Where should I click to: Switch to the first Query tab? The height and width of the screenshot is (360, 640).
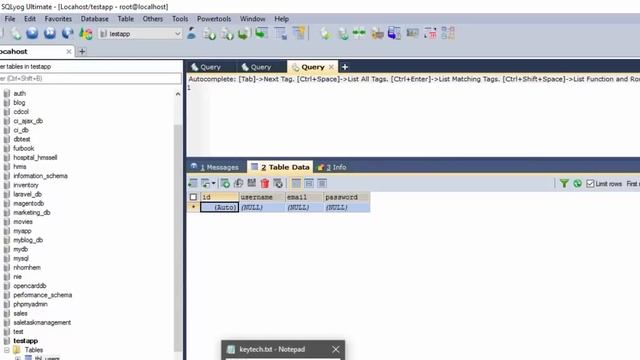[211, 67]
